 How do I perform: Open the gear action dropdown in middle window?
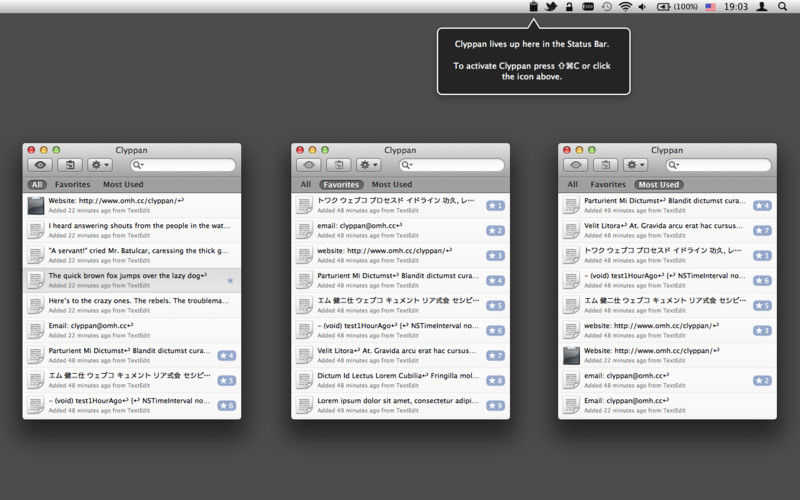[x=368, y=165]
